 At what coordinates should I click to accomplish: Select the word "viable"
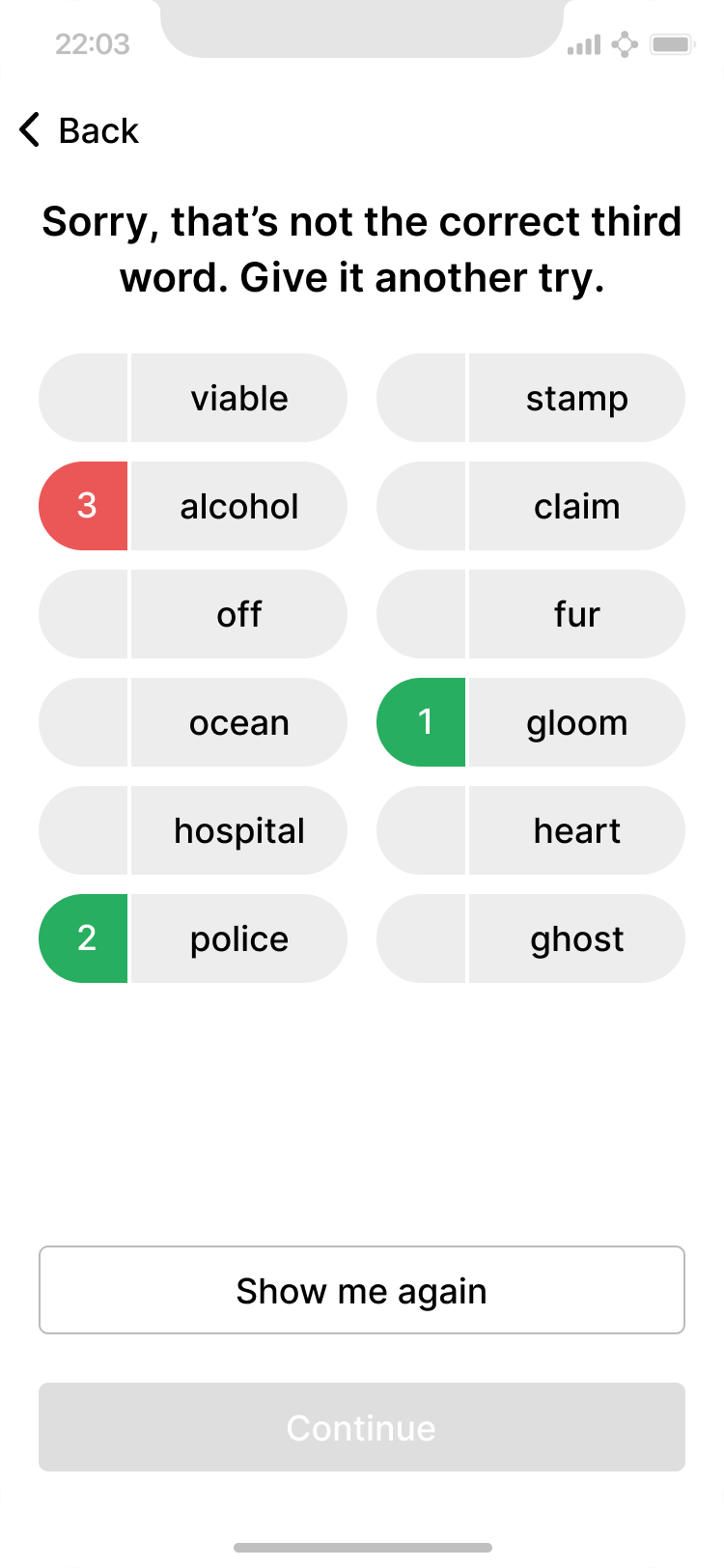tap(238, 398)
